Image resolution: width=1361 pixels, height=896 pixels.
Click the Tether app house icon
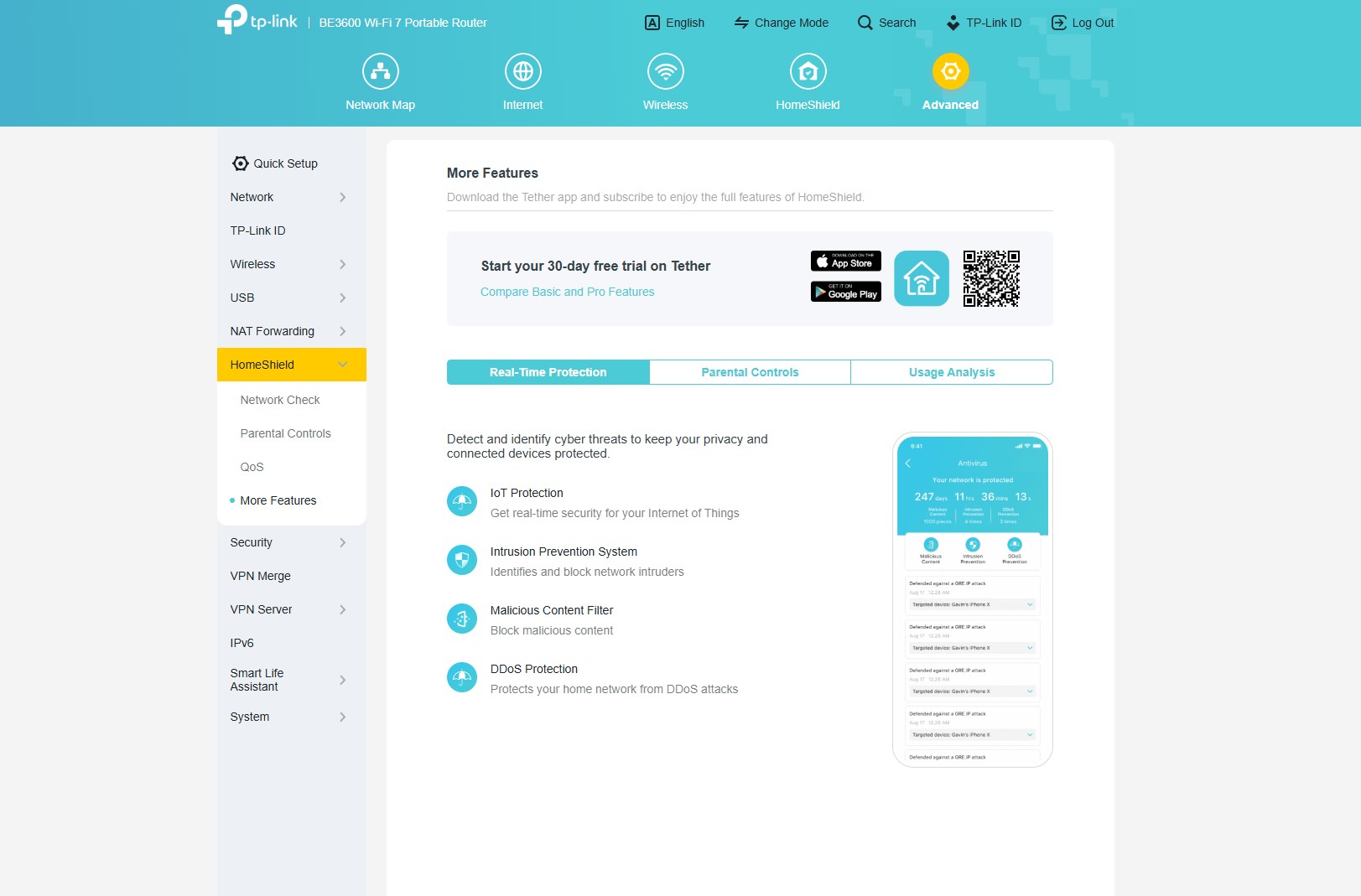[x=922, y=278]
